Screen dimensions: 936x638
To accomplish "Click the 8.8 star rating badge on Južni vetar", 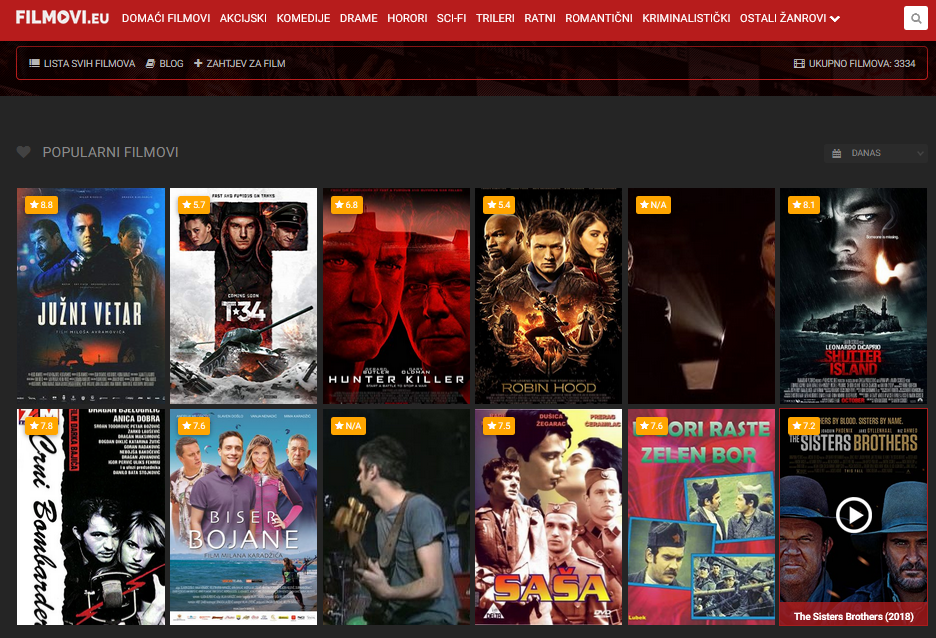I will pos(41,205).
